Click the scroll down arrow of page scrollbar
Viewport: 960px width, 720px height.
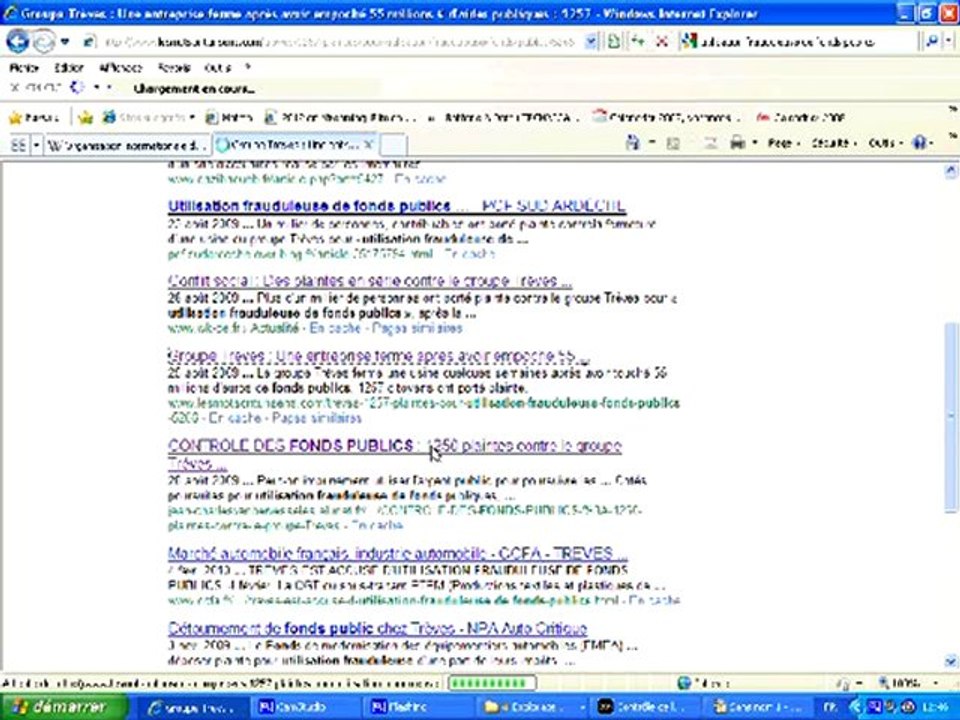pos(951,661)
